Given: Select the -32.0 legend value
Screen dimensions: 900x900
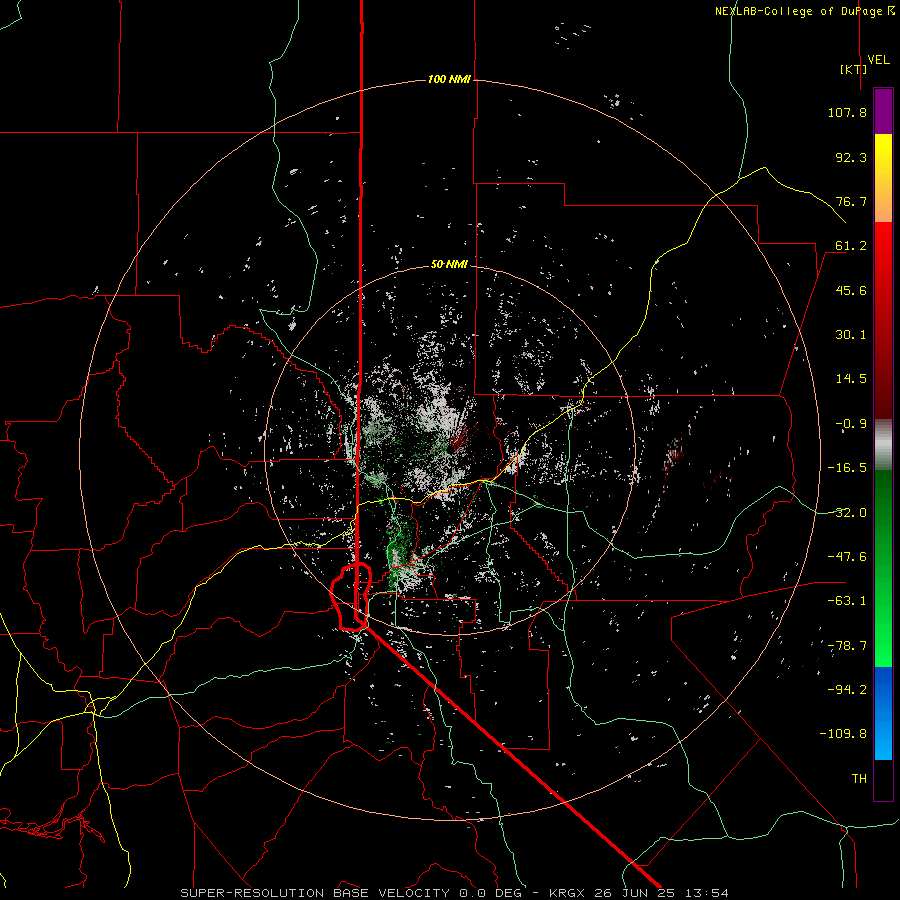Looking at the screenshot, I should [847, 513].
